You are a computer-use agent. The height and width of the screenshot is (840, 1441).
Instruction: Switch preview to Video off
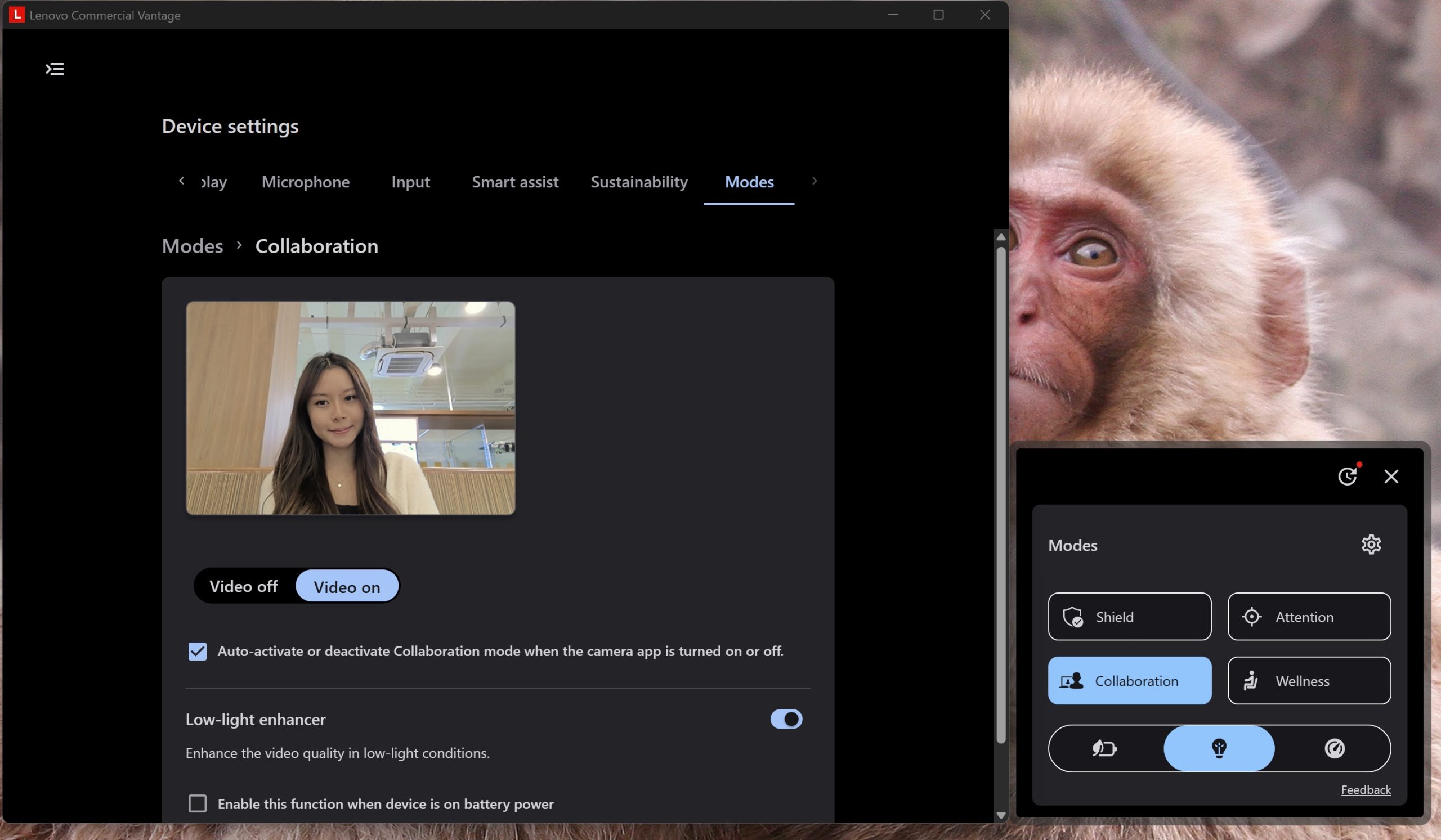coord(244,586)
